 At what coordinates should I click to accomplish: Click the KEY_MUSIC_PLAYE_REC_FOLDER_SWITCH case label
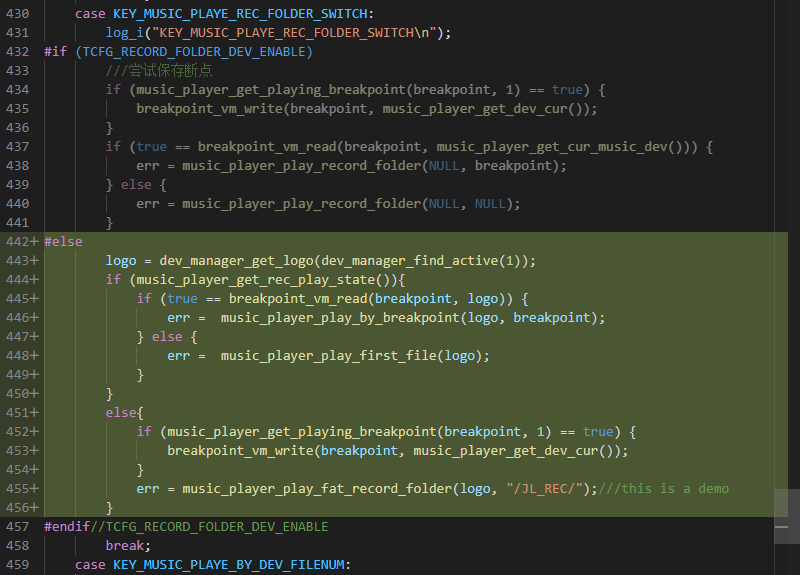coord(240,14)
